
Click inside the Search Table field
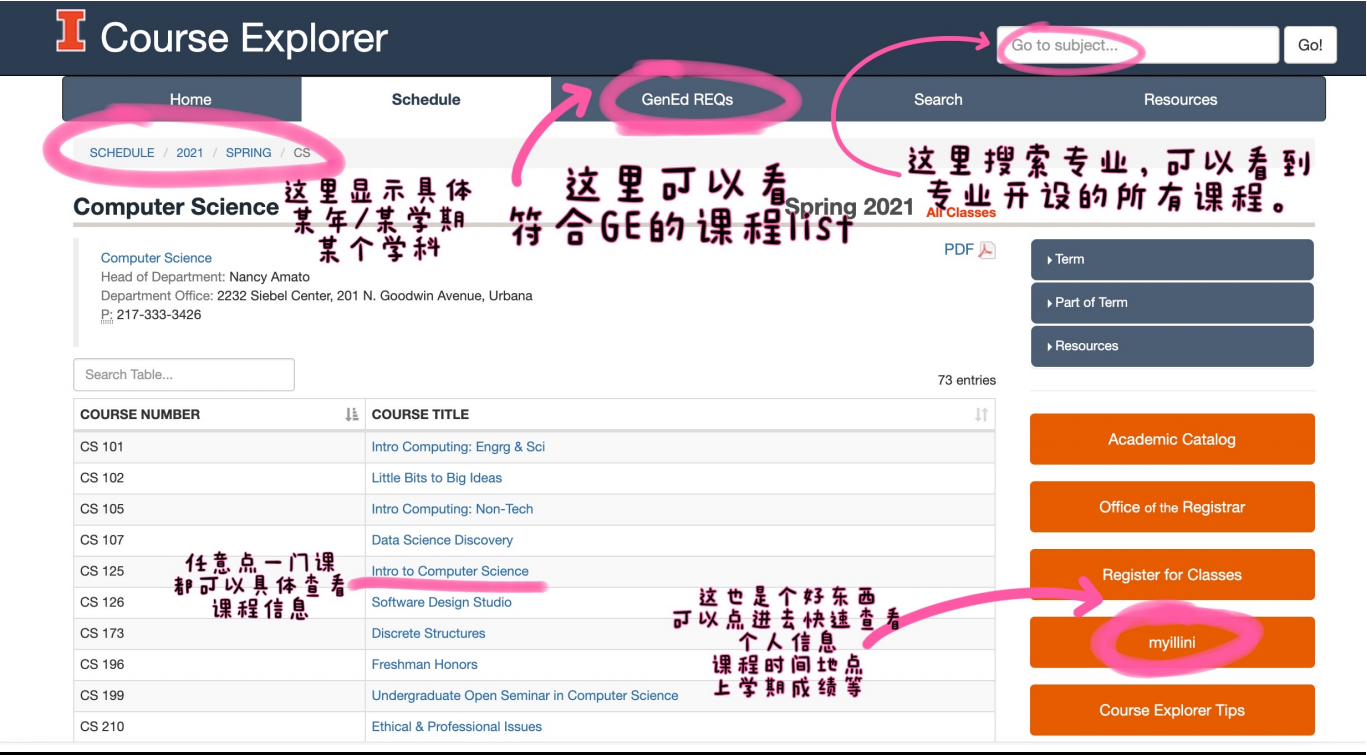[x=183, y=374]
